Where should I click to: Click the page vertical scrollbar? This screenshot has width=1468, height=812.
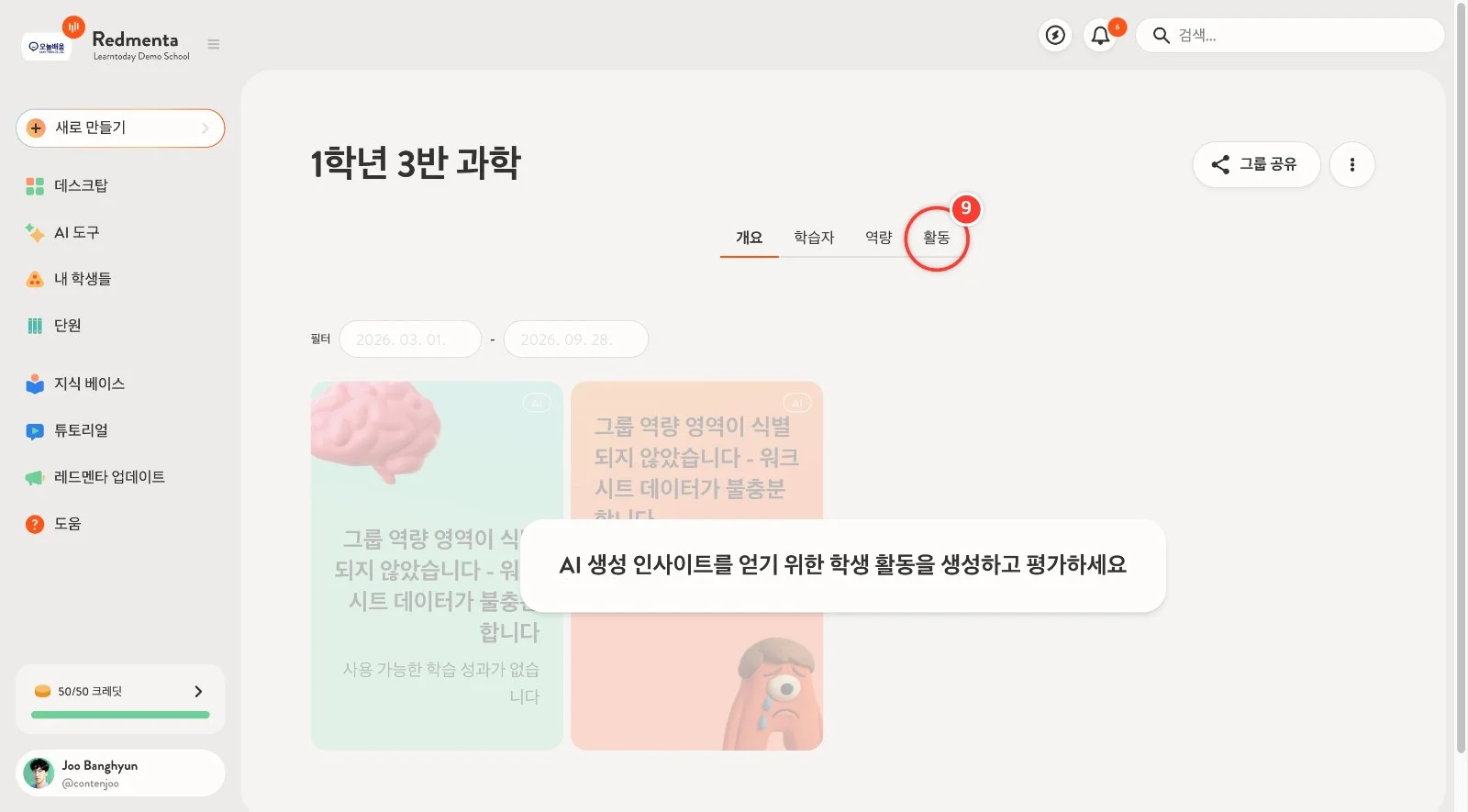[x=1462, y=376]
